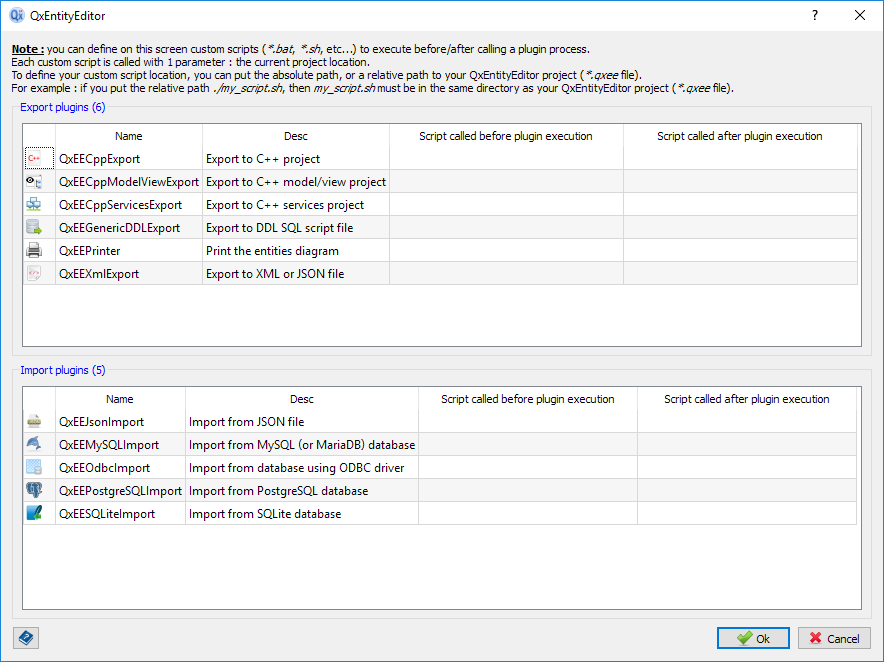Click the import table Desc column header
Viewport: 884px width, 662px height.
click(301, 399)
